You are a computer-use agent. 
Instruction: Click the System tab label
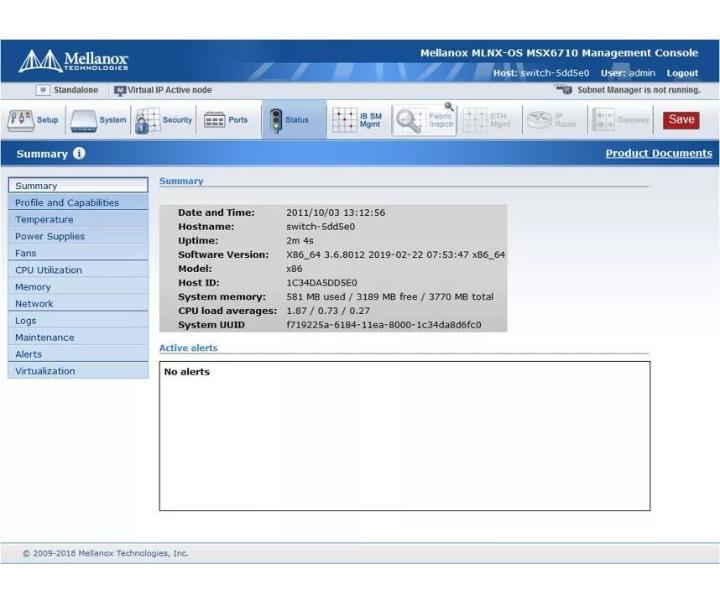112,120
